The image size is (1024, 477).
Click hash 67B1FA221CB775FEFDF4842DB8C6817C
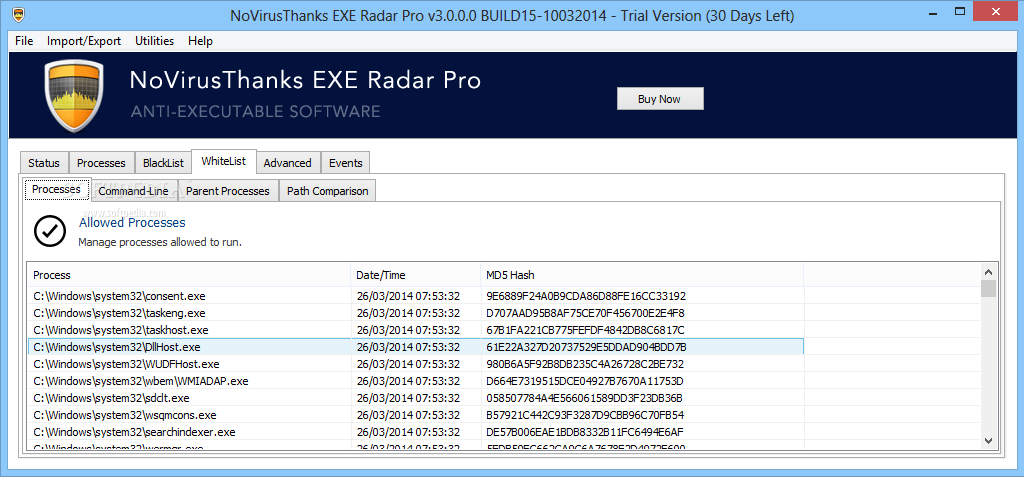tap(585, 330)
